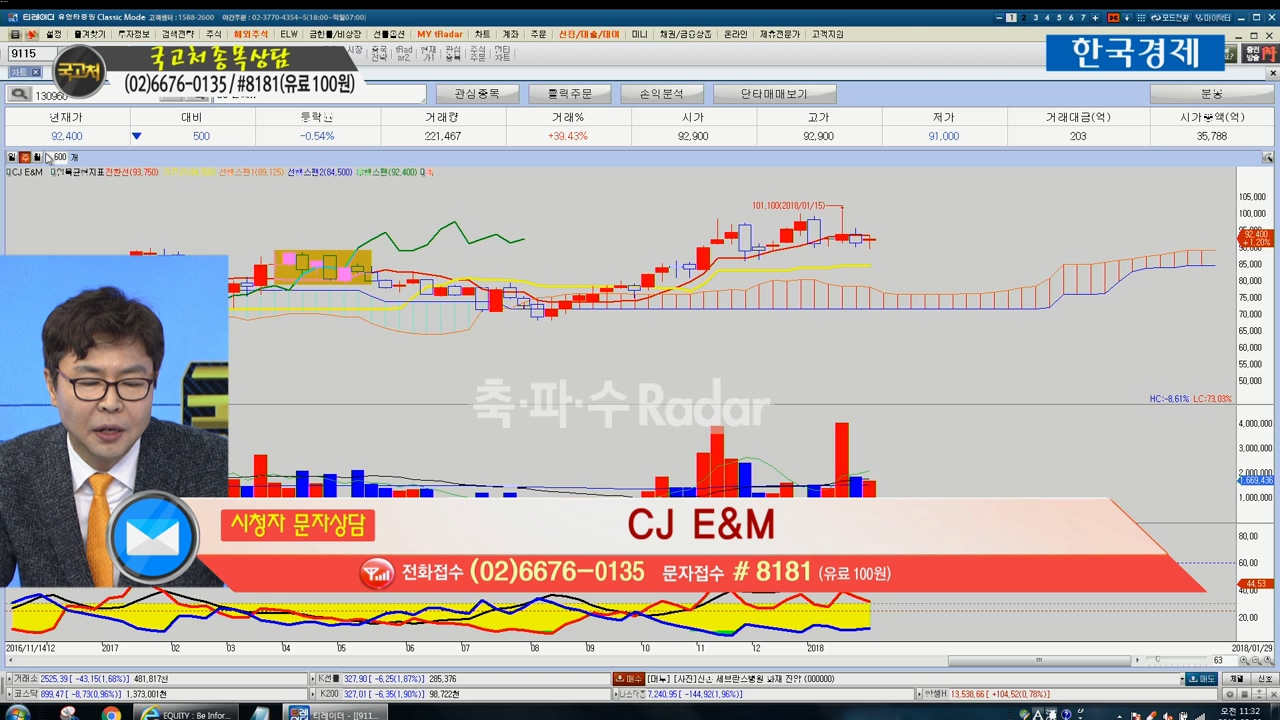The width and height of the screenshot is (1280, 720).
Task: Open Chrome from the Windows taskbar
Action: [x=110, y=714]
